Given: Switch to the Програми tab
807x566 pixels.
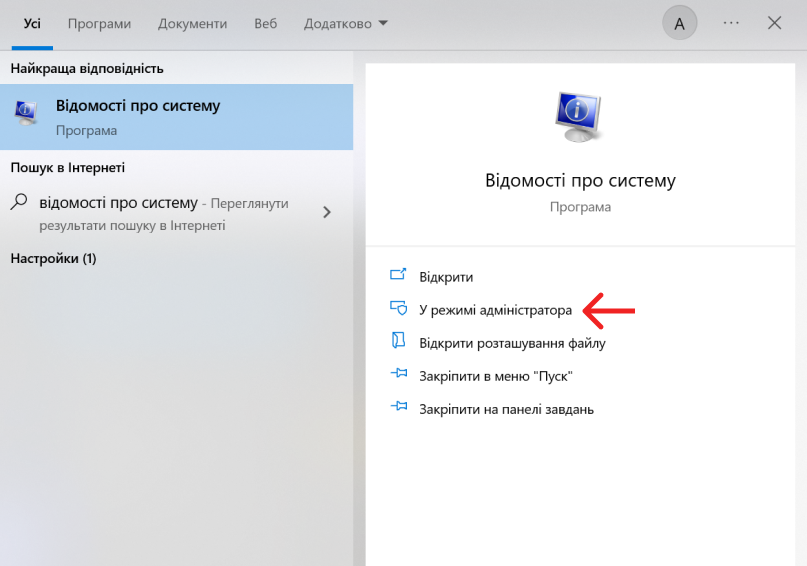Looking at the screenshot, I should tap(99, 24).
